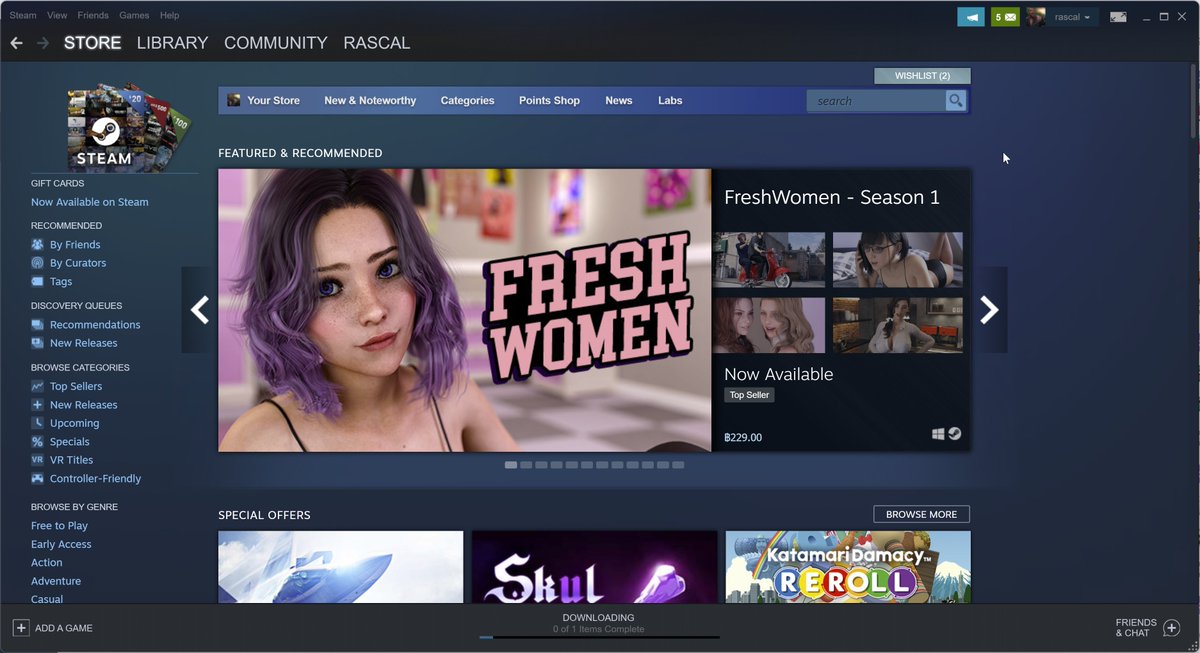Click the sidebar New Releases discovery link
The width and height of the screenshot is (1200, 653).
tap(83, 343)
